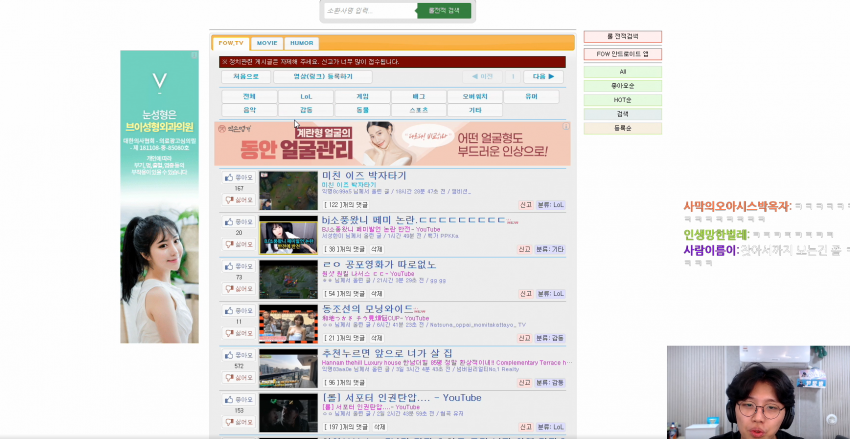Image resolution: width=850 pixels, height=439 pixels.
Task: Like the 공포영화가 따로없노 post
Action: (x=239, y=266)
